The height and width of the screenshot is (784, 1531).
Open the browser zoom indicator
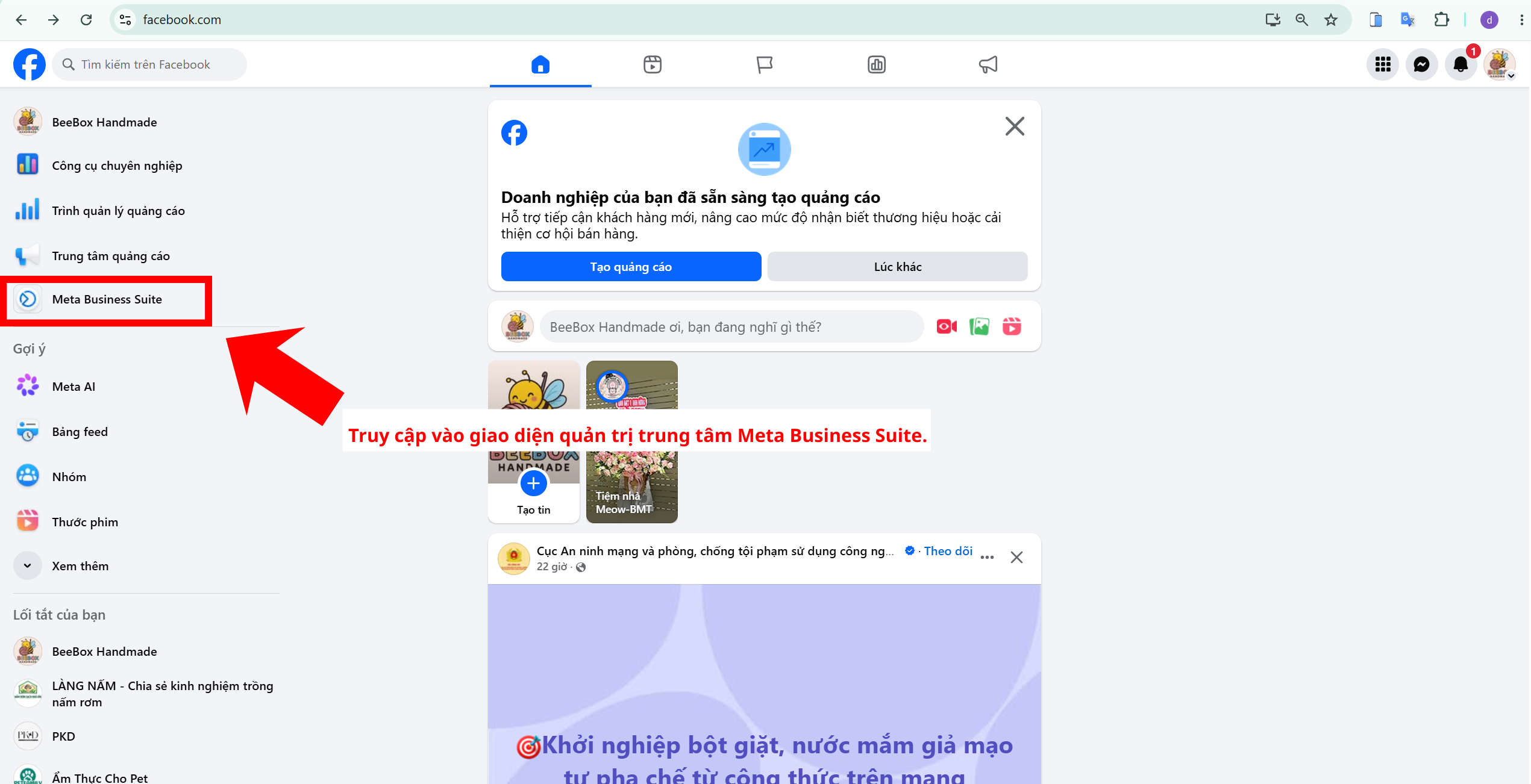[x=1302, y=20]
